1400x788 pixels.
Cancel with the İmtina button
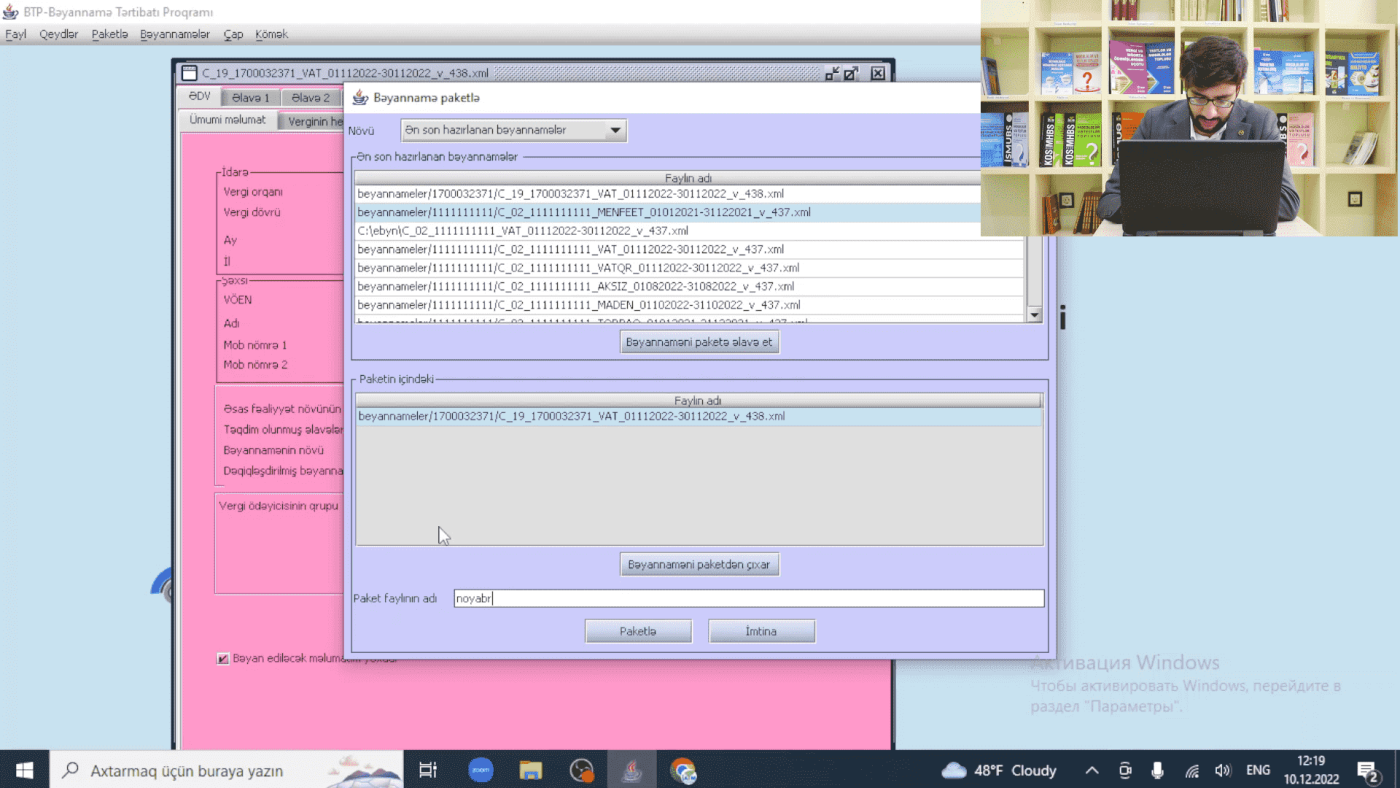click(761, 631)
